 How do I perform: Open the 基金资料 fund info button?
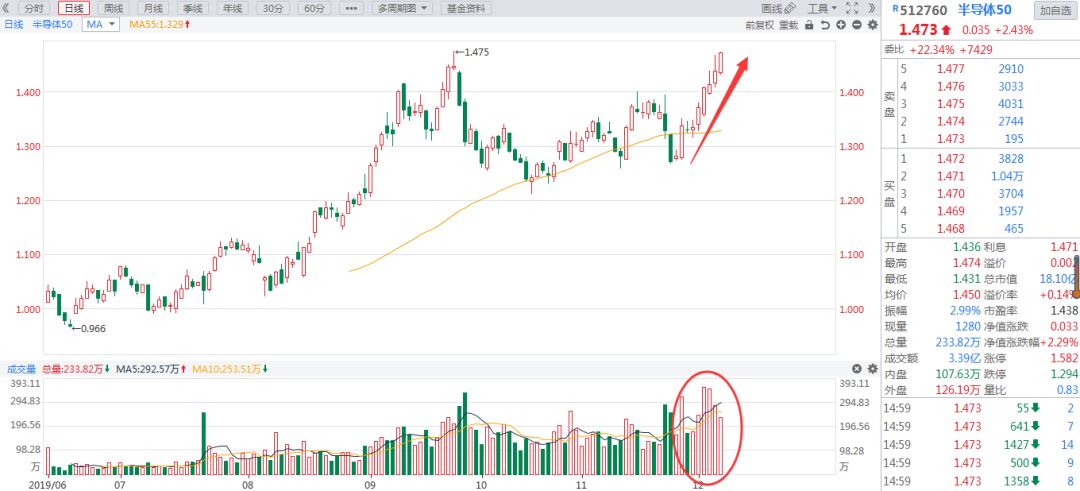coord(466,8)
